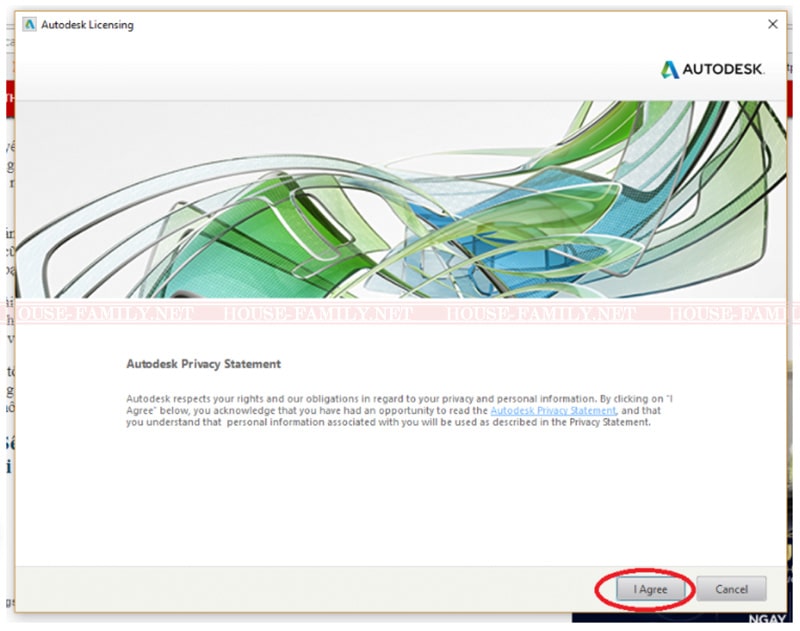Open the Autodesk Privacy Statement link

tap(553, 411)
